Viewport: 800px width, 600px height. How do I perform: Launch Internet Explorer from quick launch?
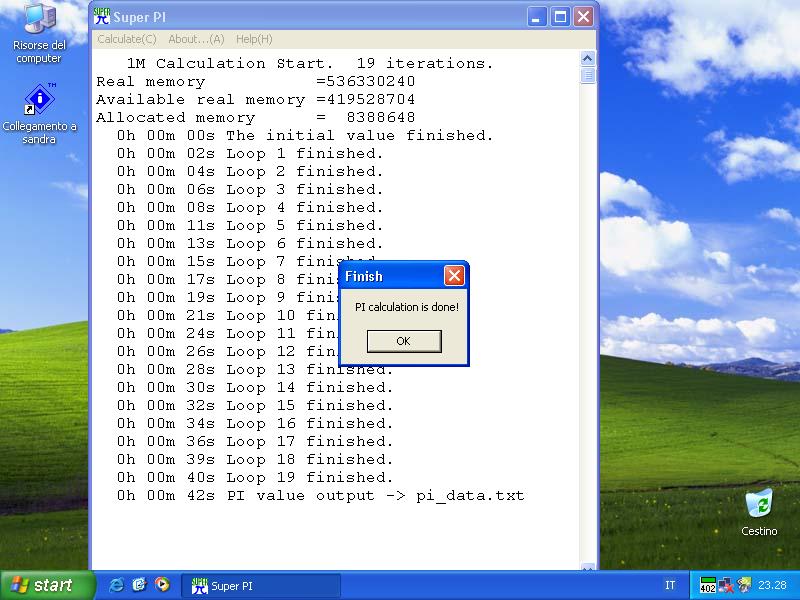tap(116, 585)
